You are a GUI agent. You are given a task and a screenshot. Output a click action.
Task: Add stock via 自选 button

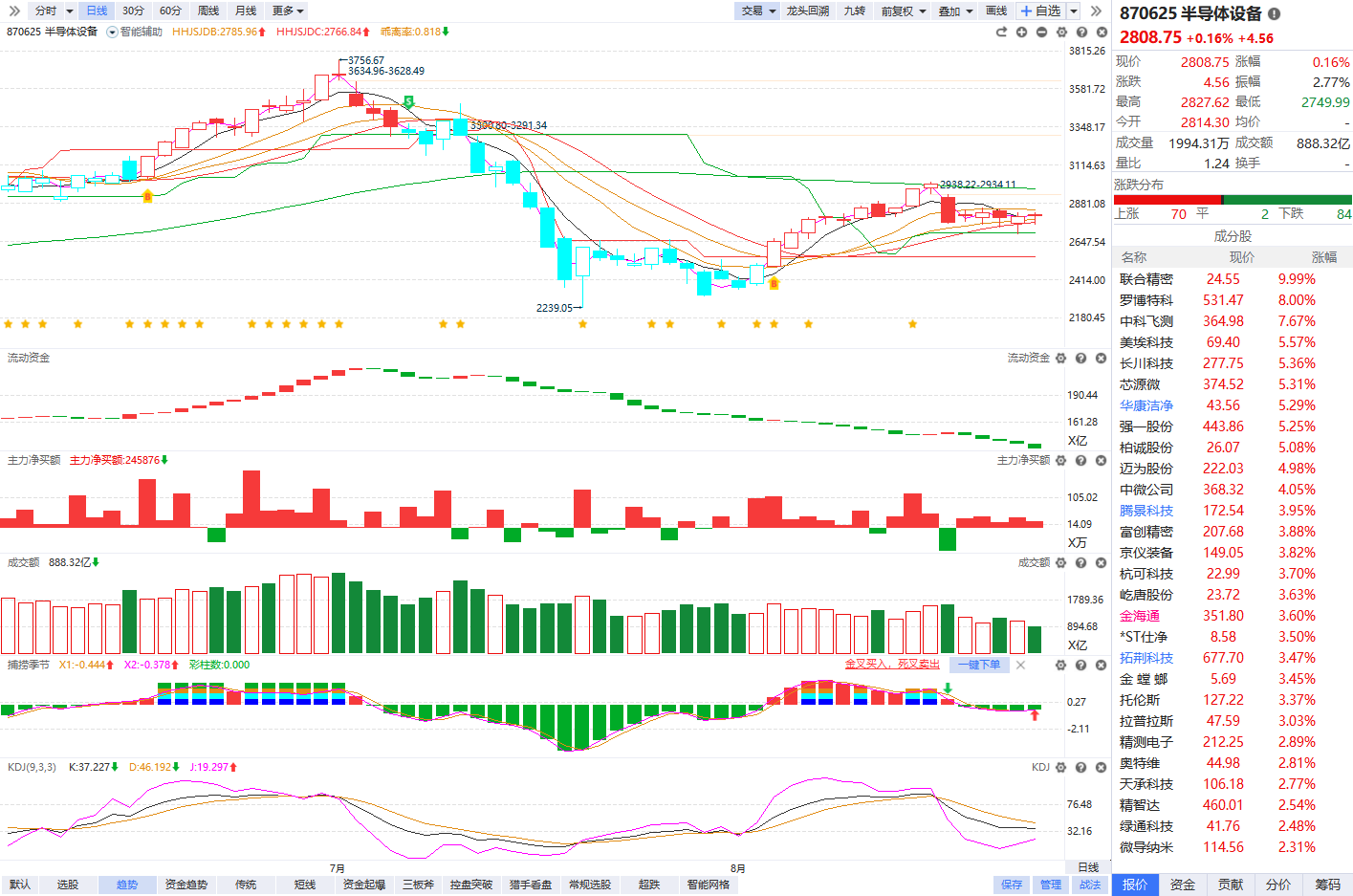click(1041, 11)
